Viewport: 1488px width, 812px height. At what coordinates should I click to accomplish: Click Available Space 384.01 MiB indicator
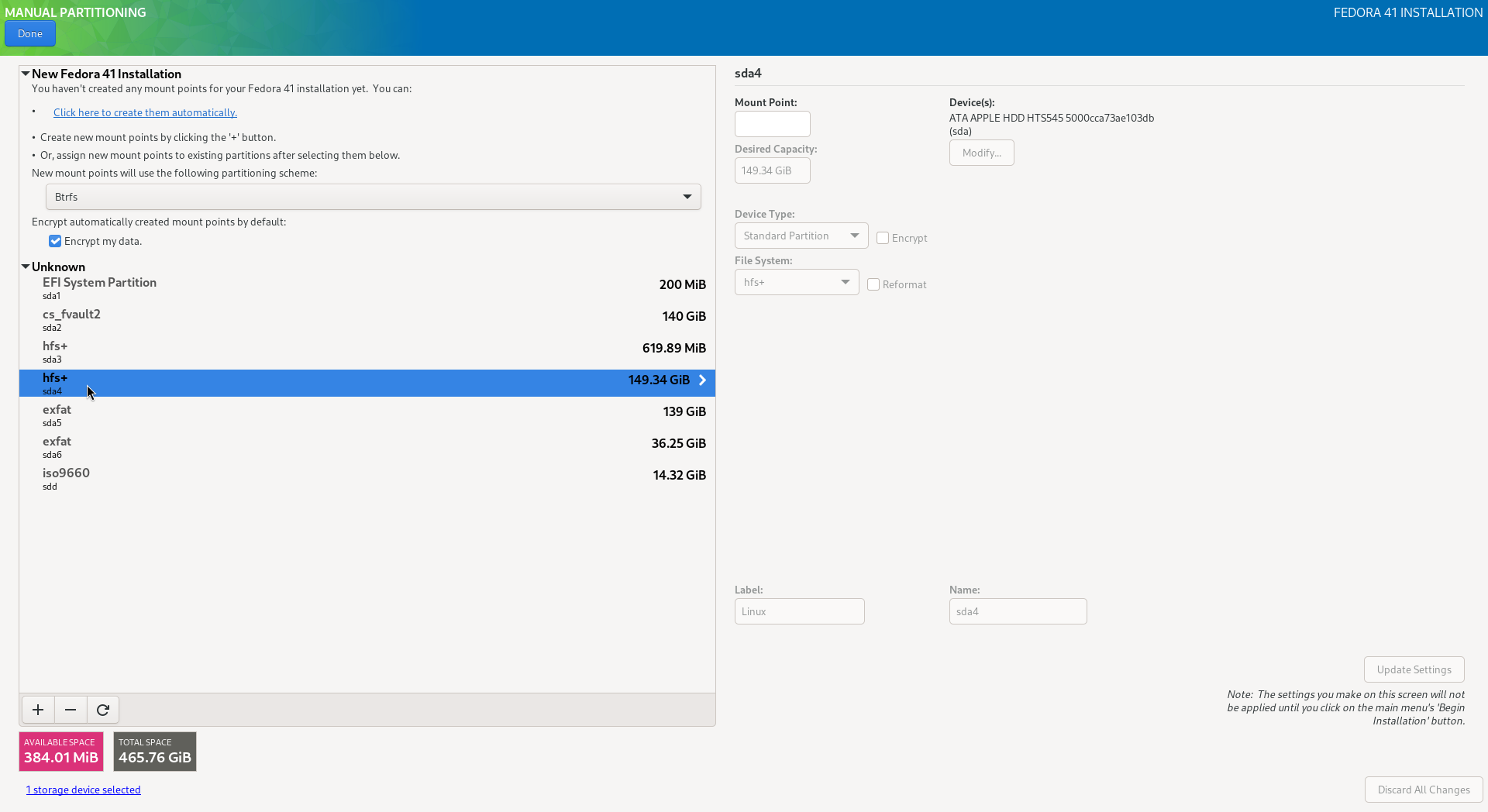pyautogui.click(x=61, y=752)
